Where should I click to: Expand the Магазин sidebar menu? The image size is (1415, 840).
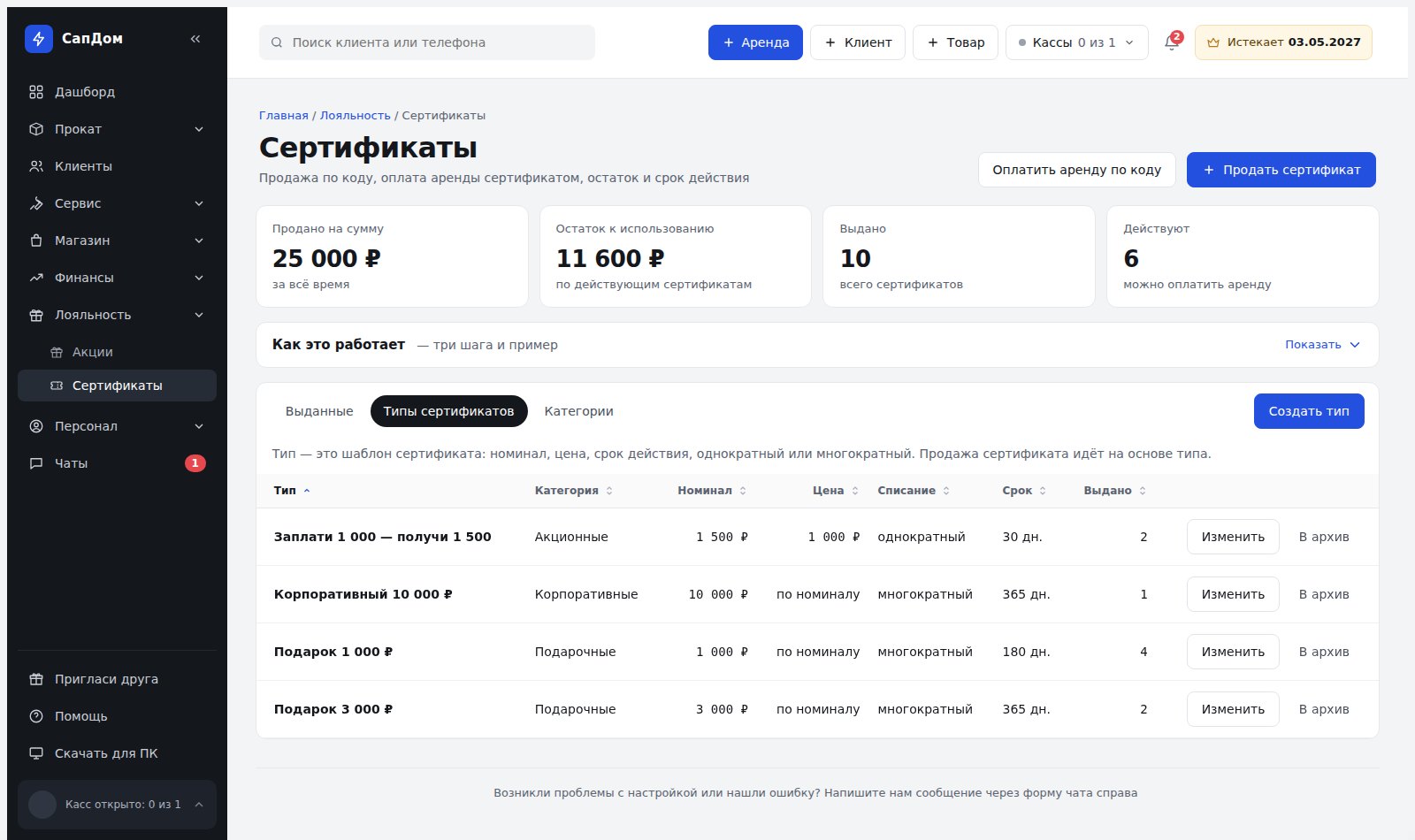117,241
